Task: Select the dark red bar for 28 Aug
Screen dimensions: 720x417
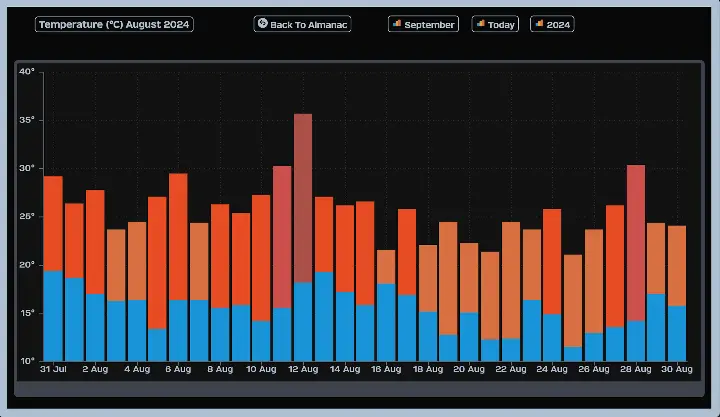Action: coord(635,242)
